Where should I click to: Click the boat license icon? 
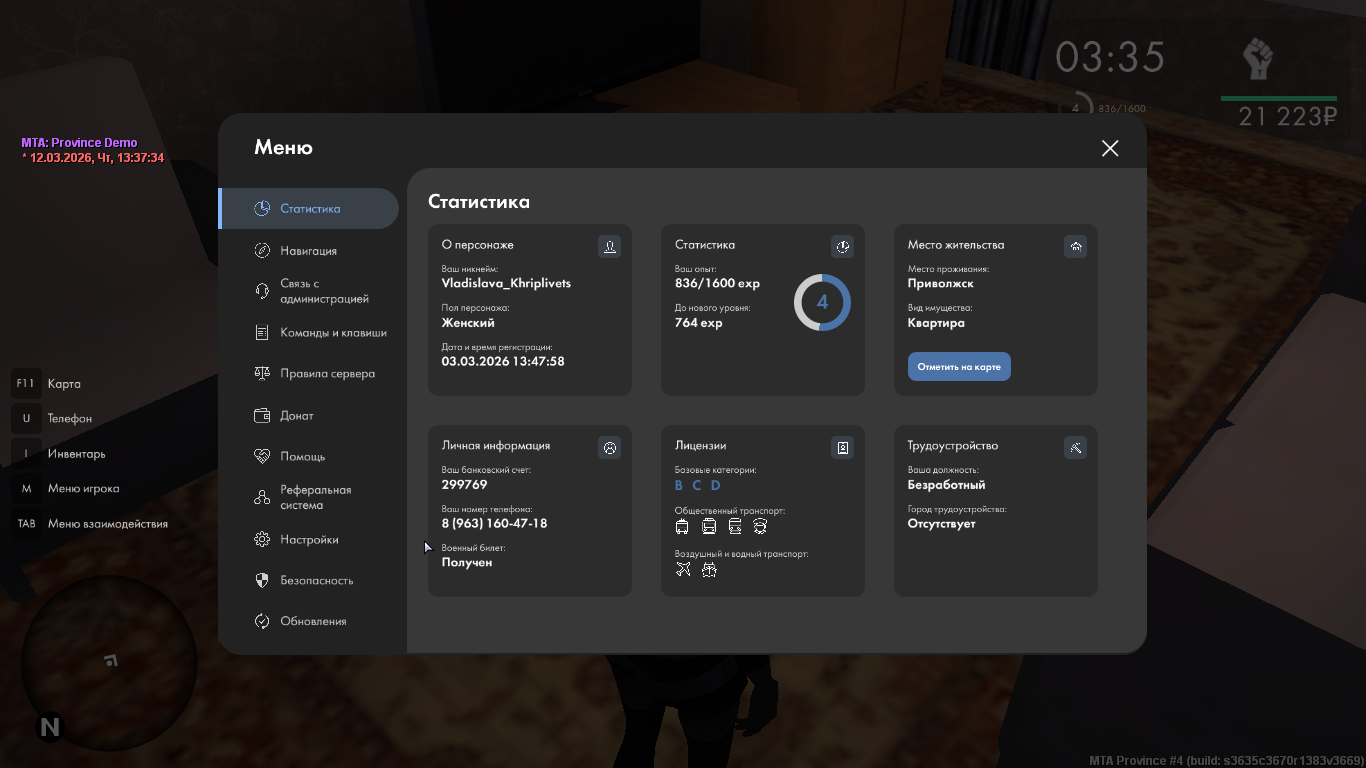(x=709, y=570)
